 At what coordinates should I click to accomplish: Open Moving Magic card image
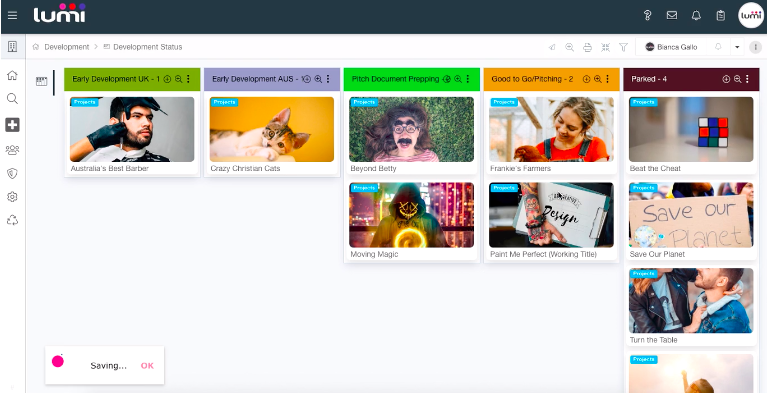tap(411, 215)
